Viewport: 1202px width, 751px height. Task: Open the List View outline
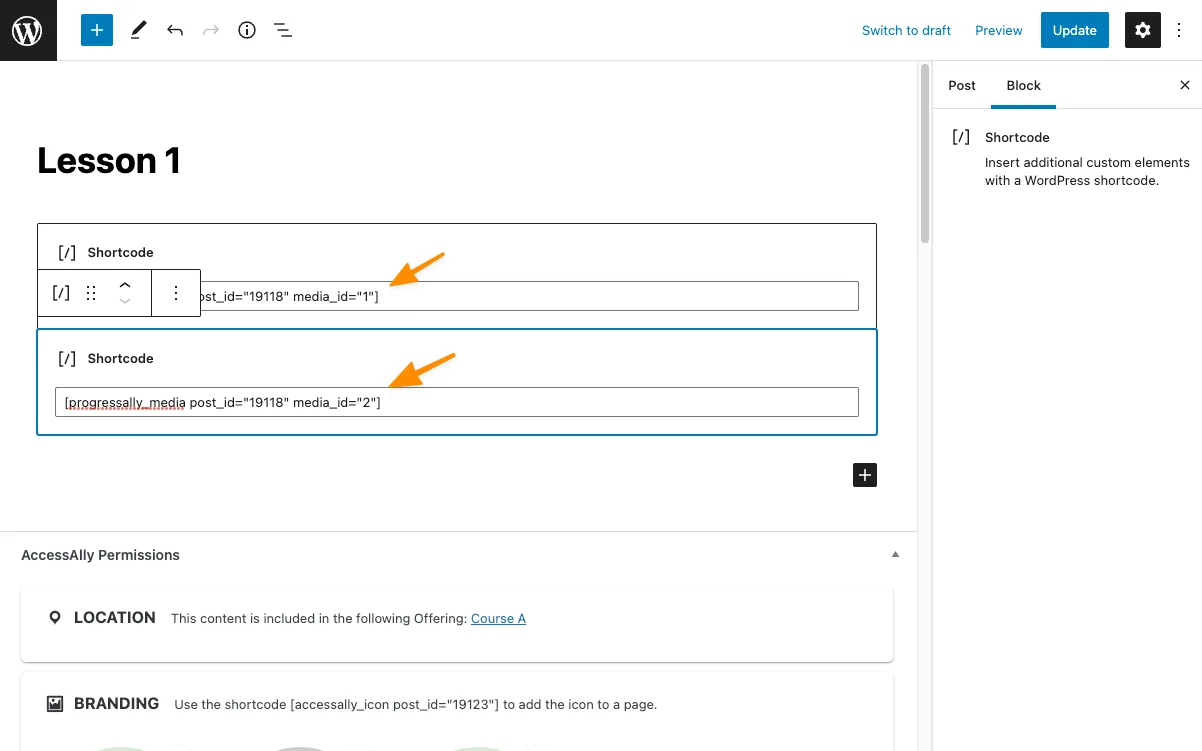coord(283,30)
